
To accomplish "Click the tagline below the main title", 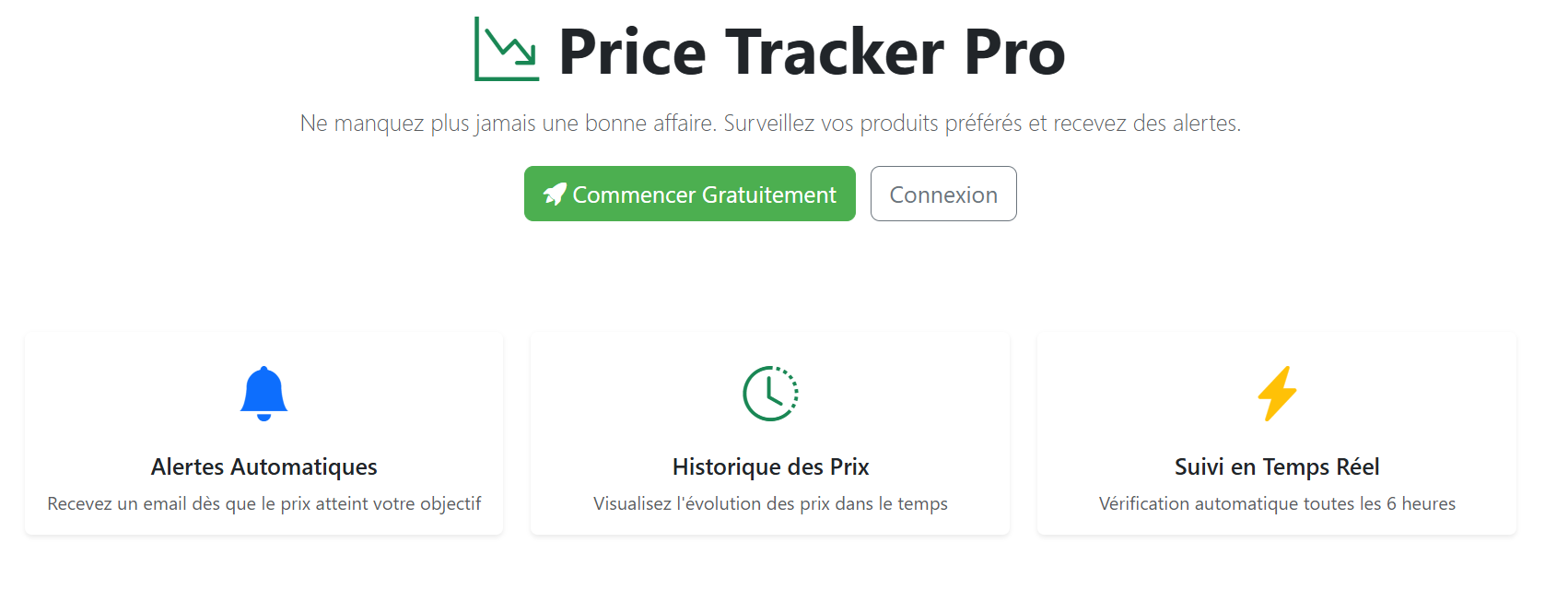I will pos(771,123).
